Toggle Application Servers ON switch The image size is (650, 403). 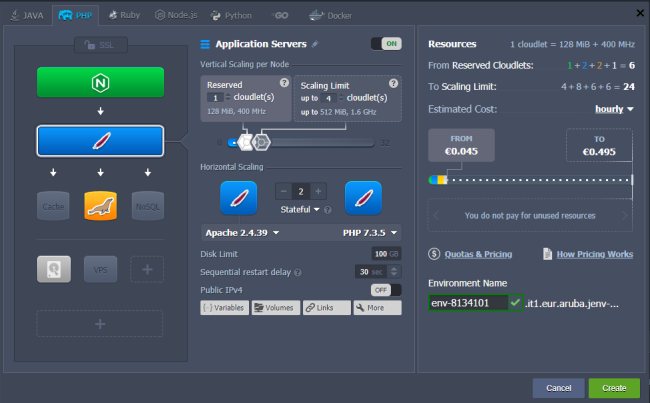pyautogui.click(x=385, y=44)
